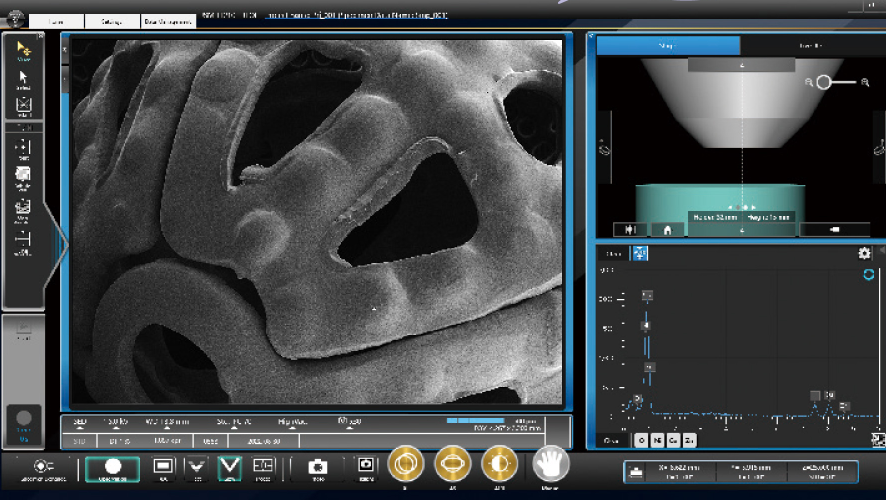Toggle the Cu element button under spectrum
Image resolution: width=886 pixels, height=500 pixels.
click(673, 440)
